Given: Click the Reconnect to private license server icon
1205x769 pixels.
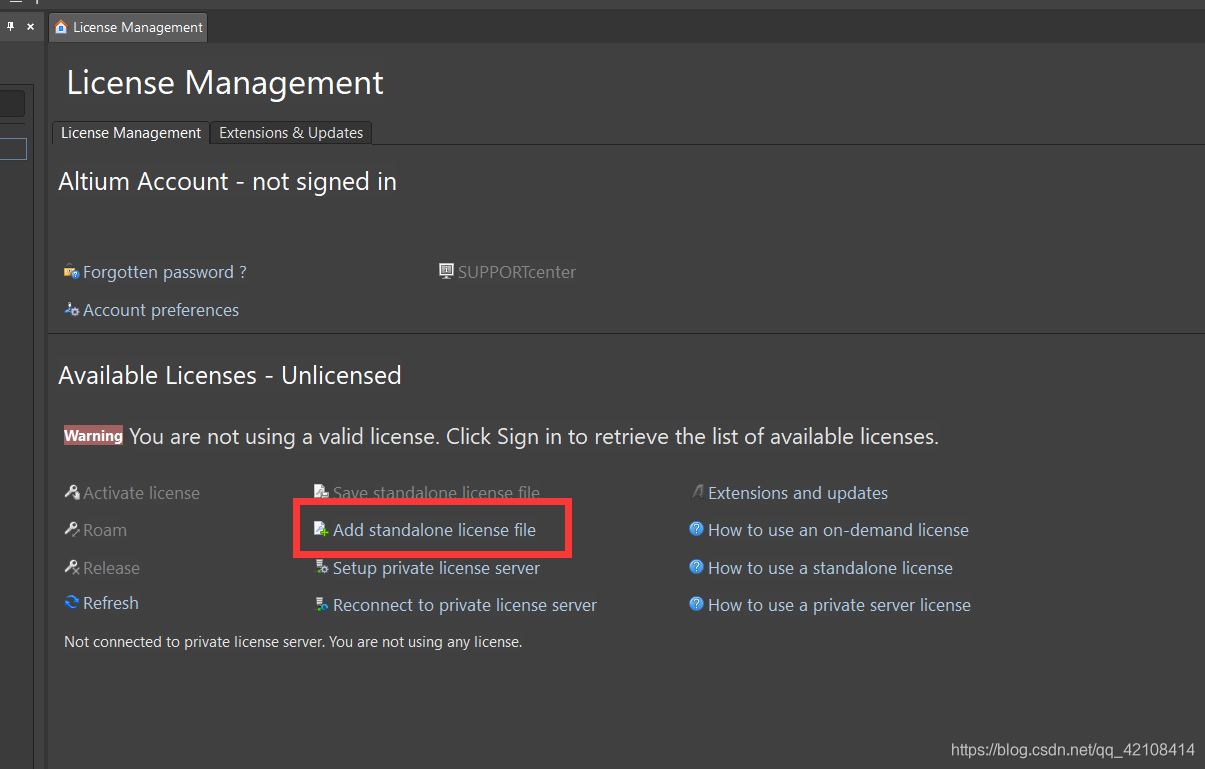Looking at the screenshot, I should click(321, 604).
